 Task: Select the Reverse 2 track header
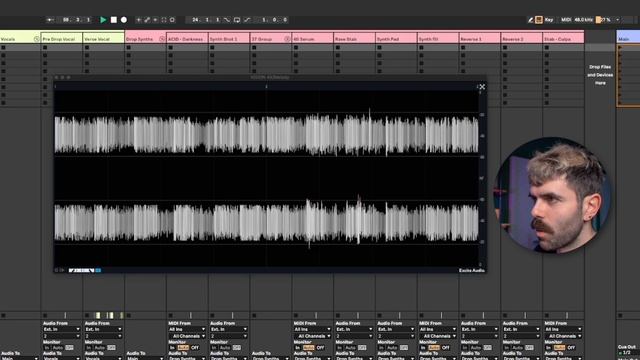click(521, 39)
